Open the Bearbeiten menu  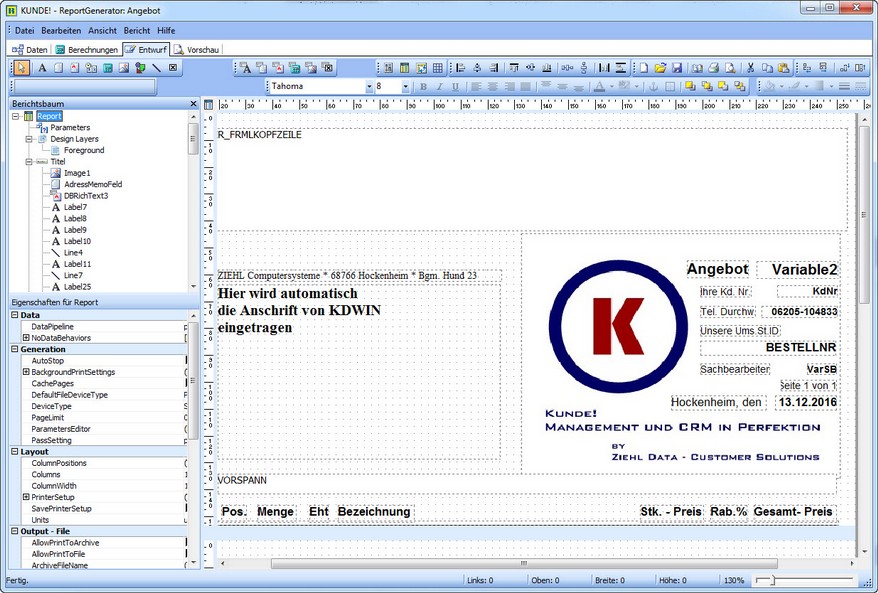[x=61, y=31]
